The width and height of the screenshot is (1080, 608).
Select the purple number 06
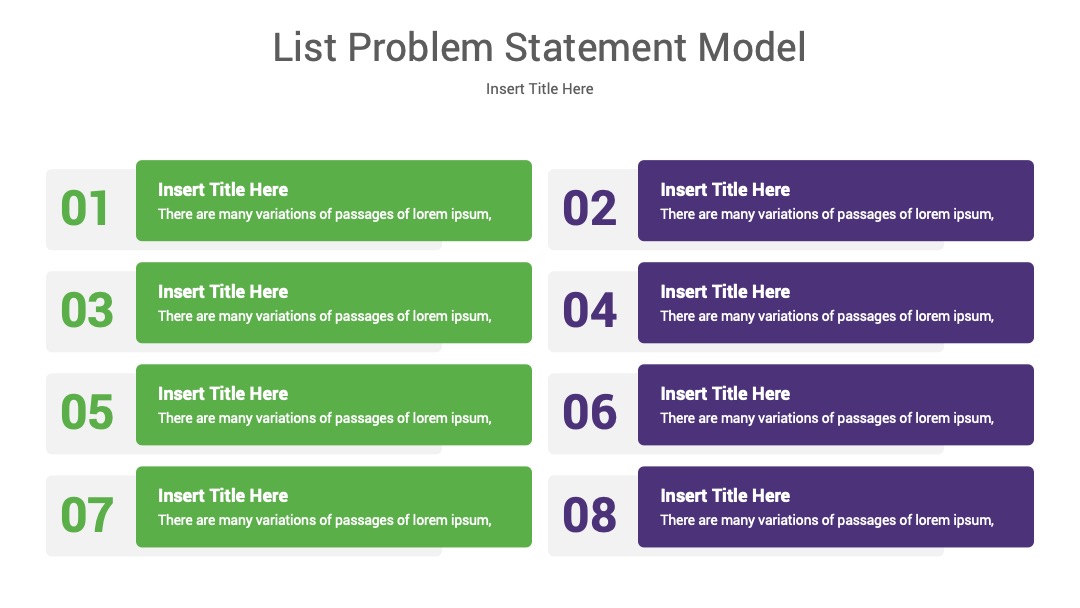click(x=590, y=412)
